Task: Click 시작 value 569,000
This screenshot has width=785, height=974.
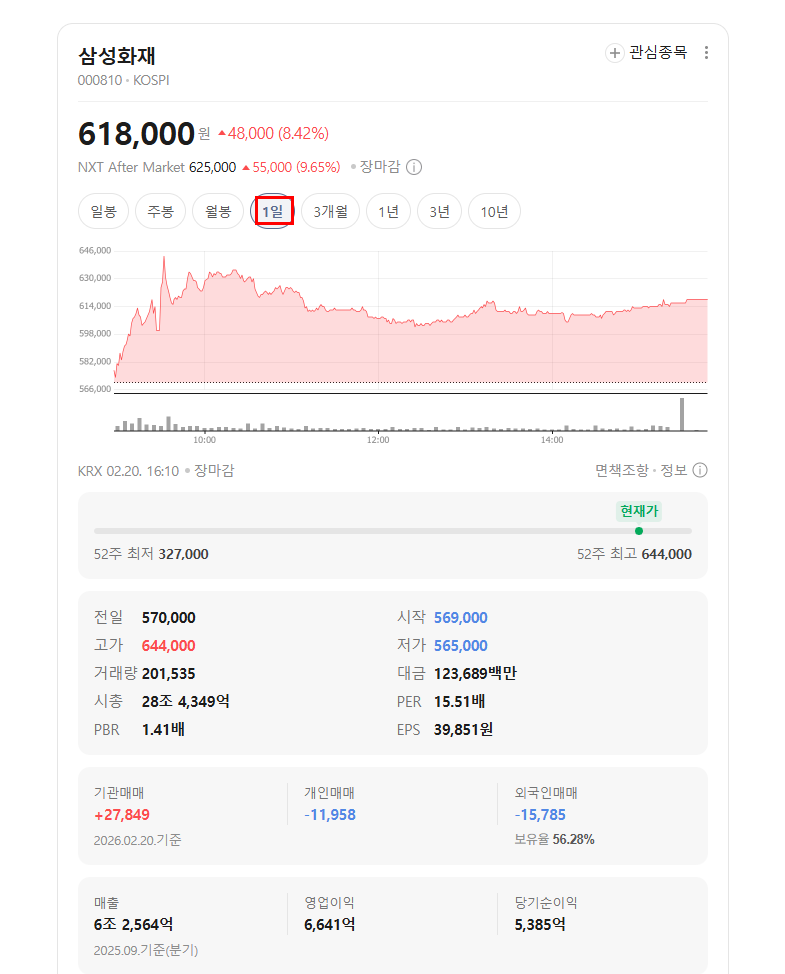Action: [x=461, y=617]
